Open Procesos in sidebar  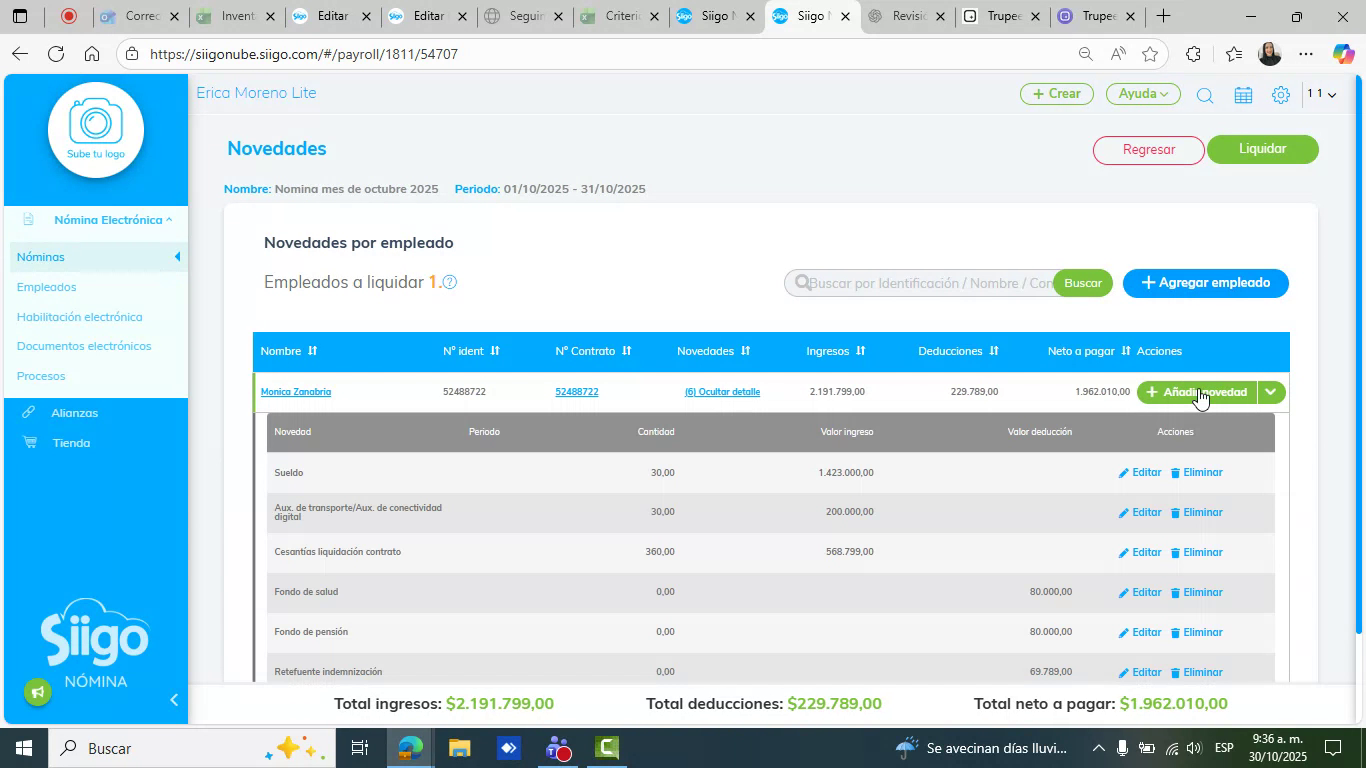click(41, 376)
